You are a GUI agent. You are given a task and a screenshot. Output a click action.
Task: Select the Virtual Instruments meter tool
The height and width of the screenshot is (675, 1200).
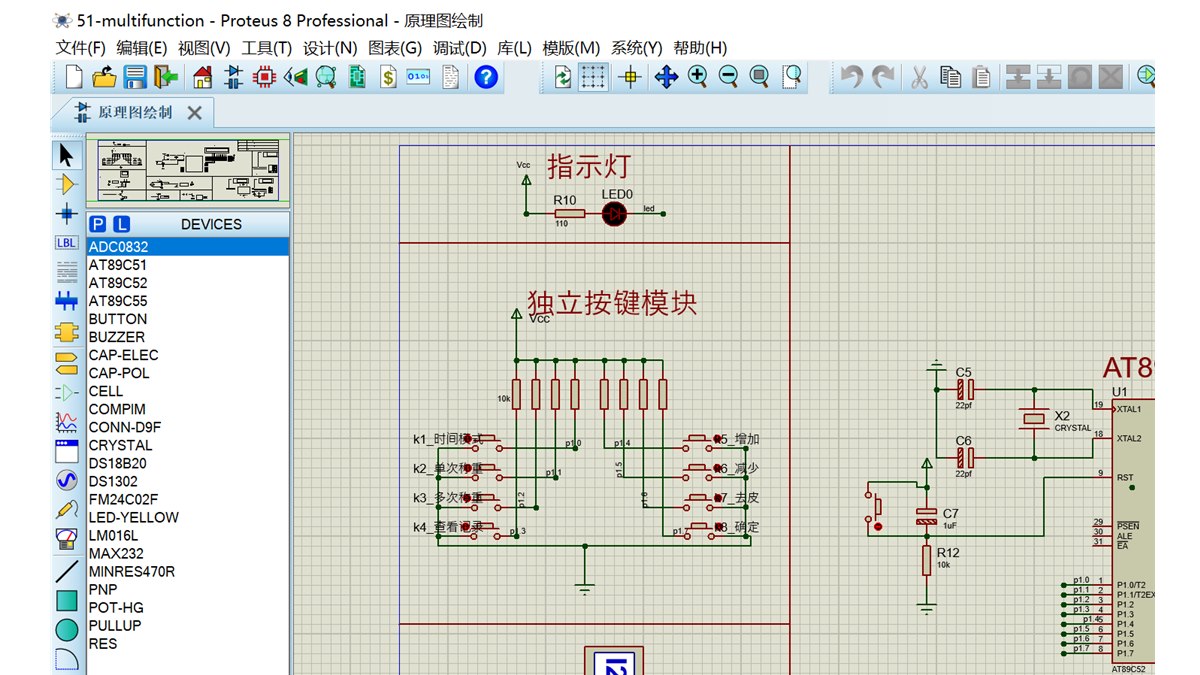[66, 538]
